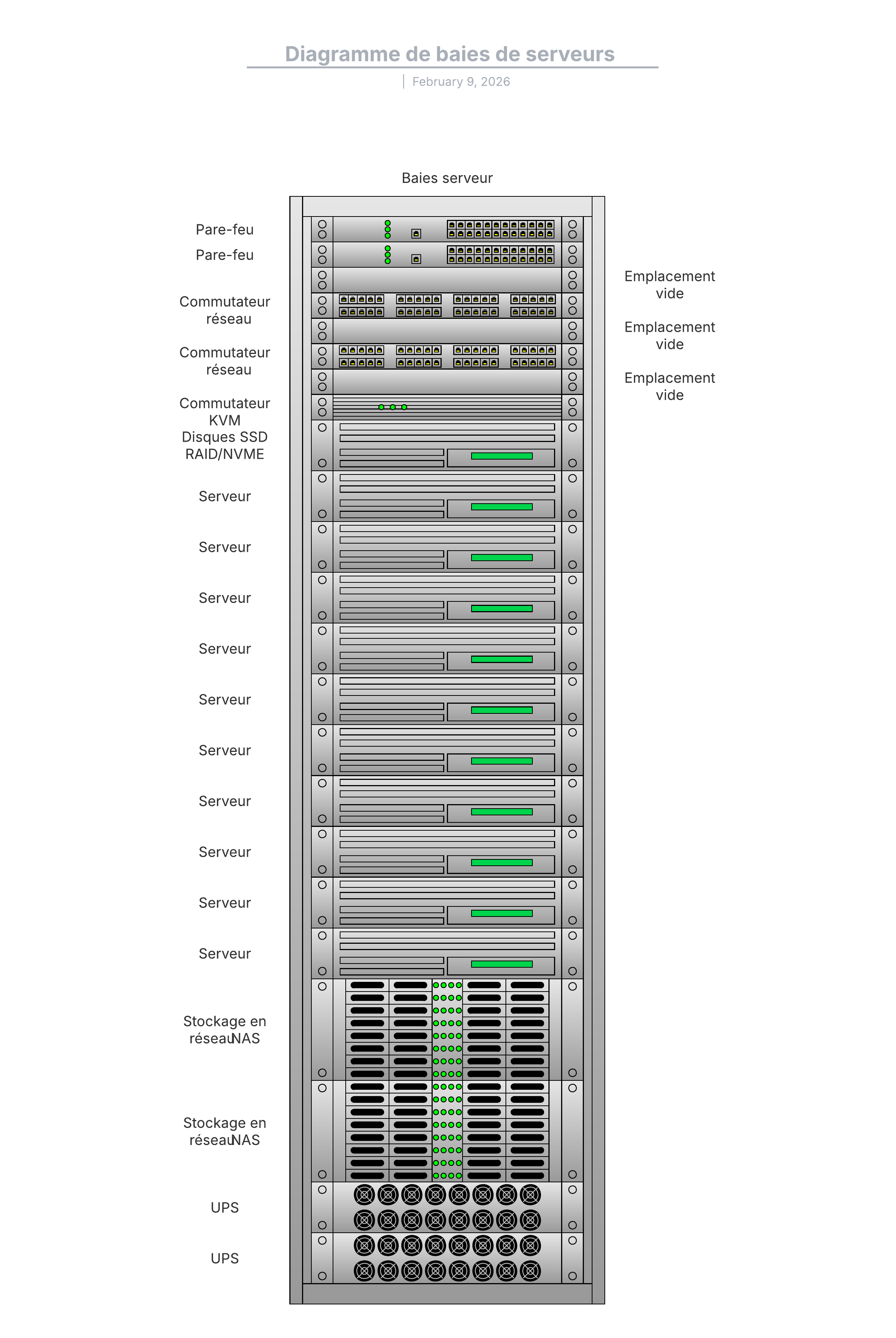896x1338 pixels.
Task: Click the first Stockage en réseau NAS unit
Action: pos(447,1029)
